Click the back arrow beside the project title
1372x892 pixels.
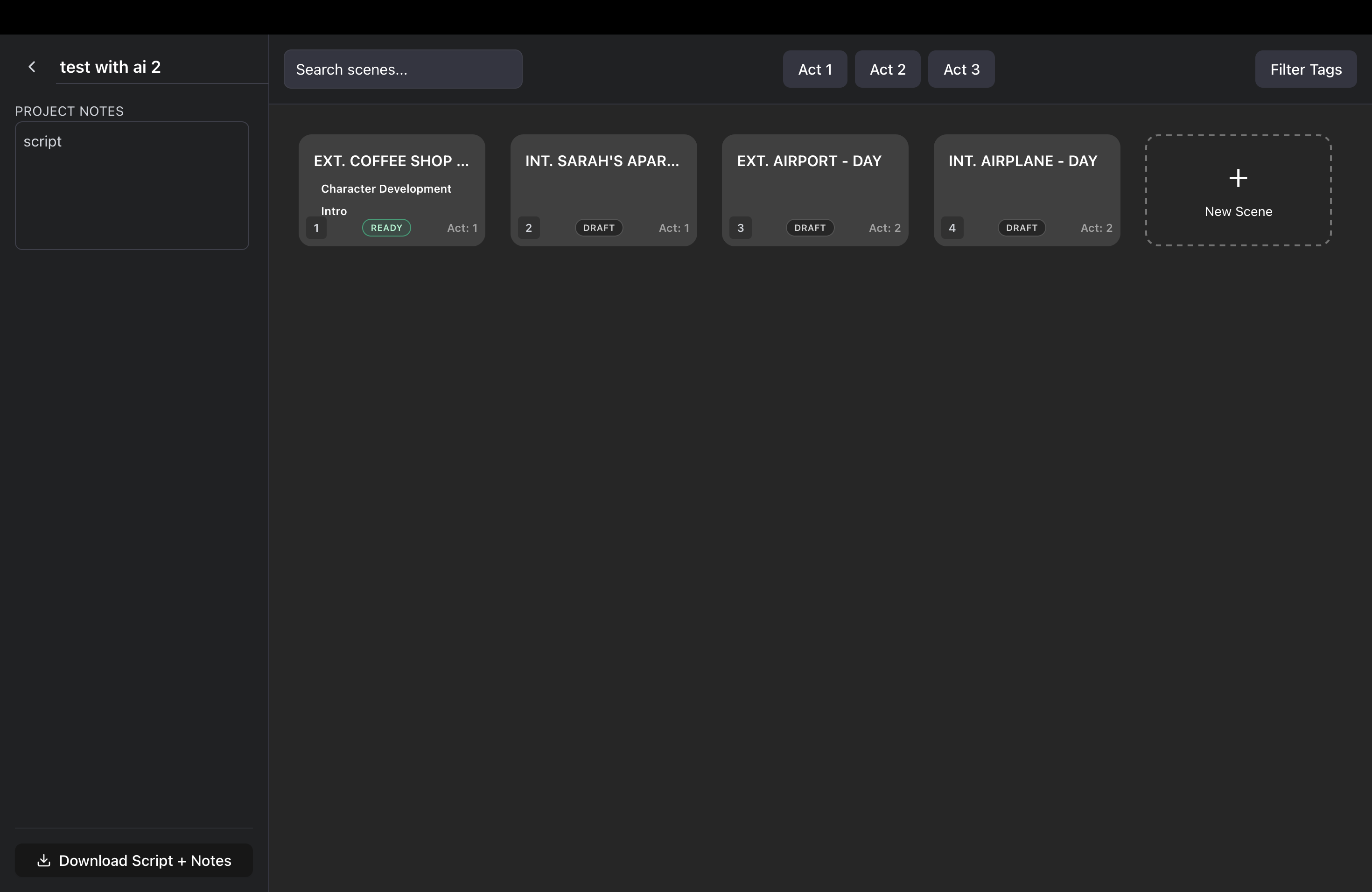click(32, 67)
